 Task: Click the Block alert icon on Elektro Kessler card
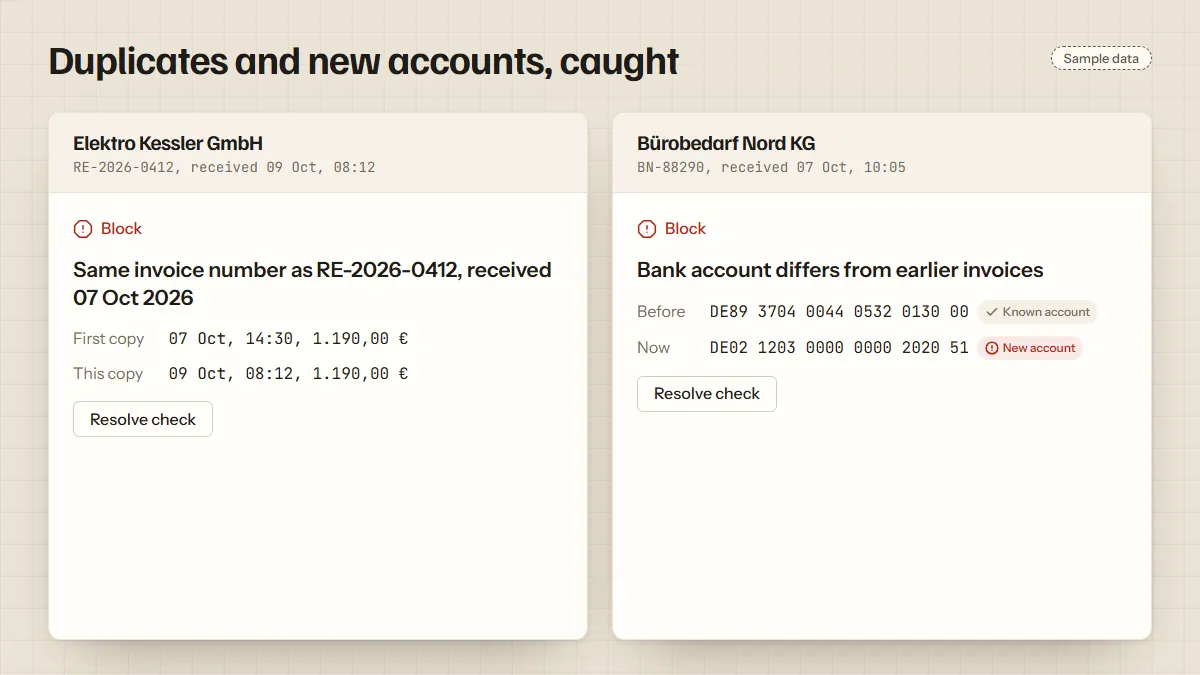click(83, 229)
